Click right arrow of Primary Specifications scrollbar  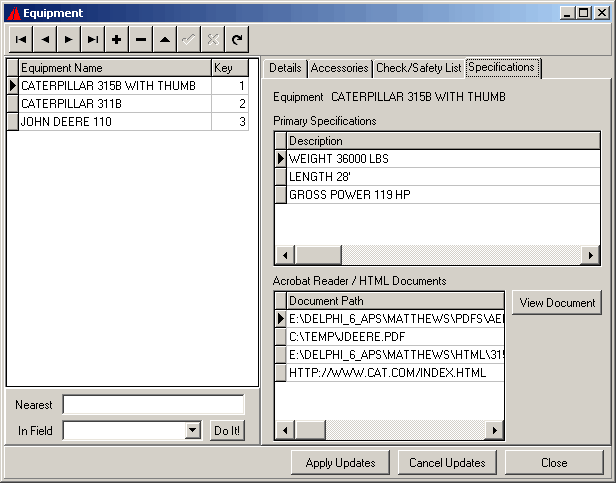[590, 255]
